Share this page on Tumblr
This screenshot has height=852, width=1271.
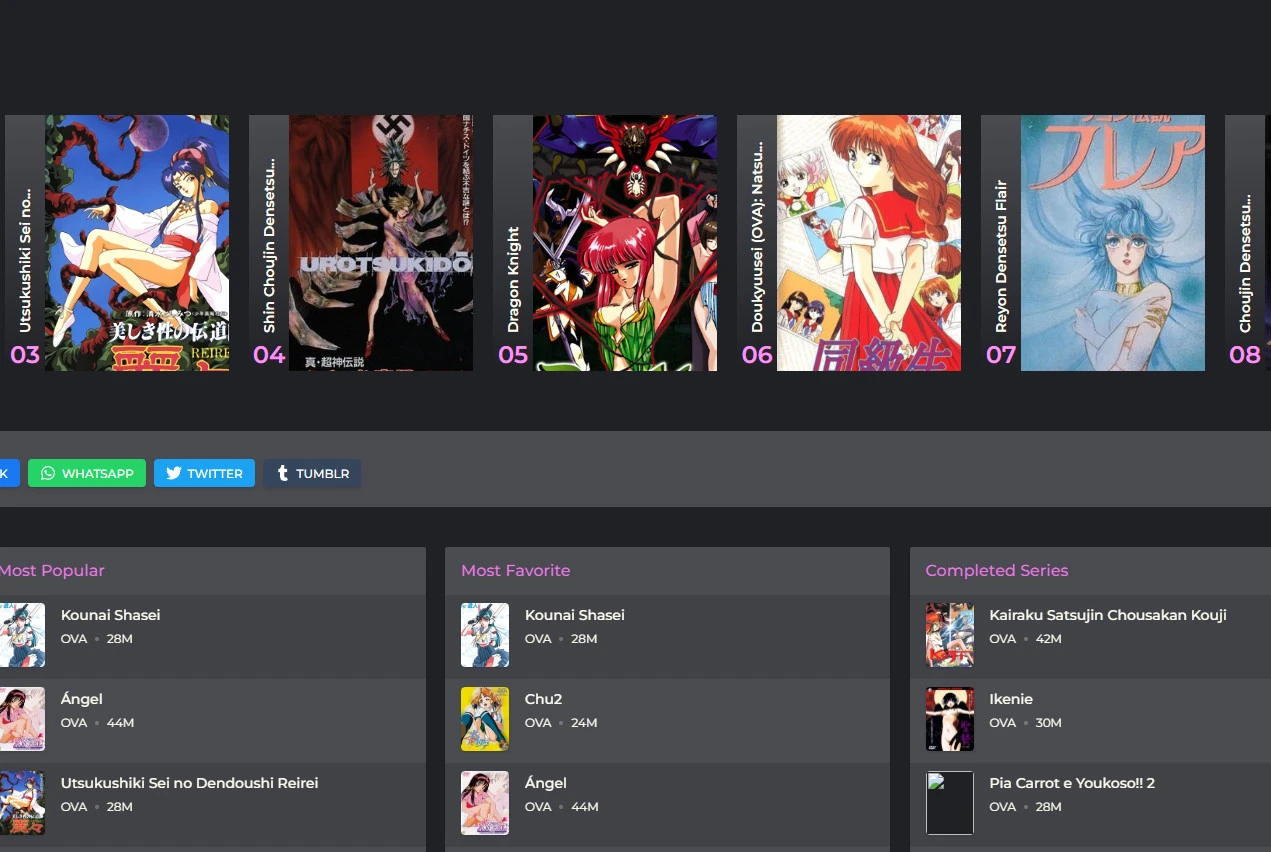click(x=312, y=473)
